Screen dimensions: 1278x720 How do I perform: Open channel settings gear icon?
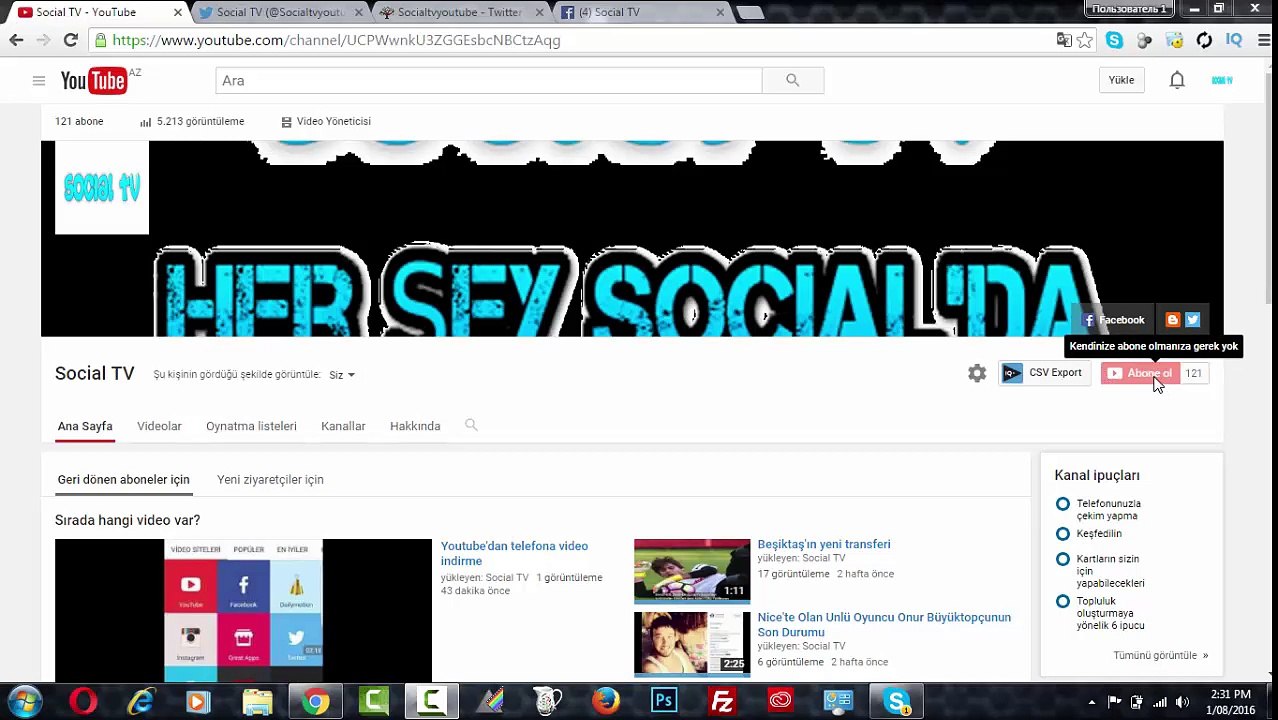pyautogui.click(x=977, y=373)
